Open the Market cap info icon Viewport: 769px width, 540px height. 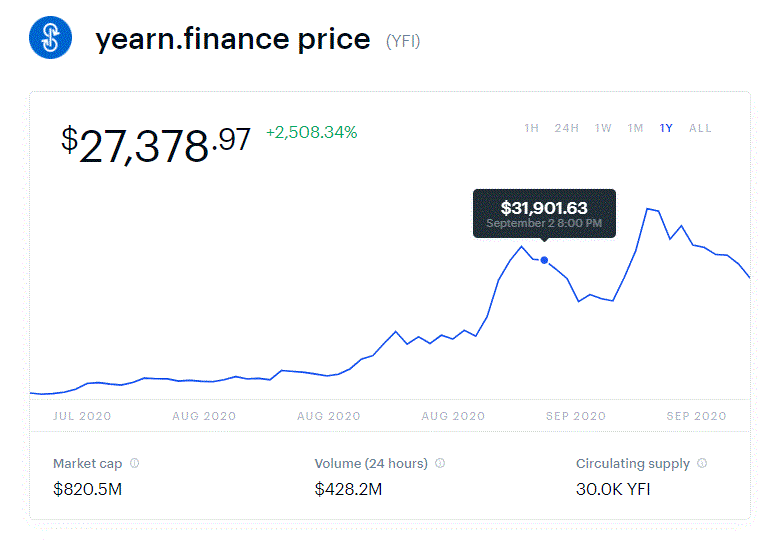click(x=134, y=463)
